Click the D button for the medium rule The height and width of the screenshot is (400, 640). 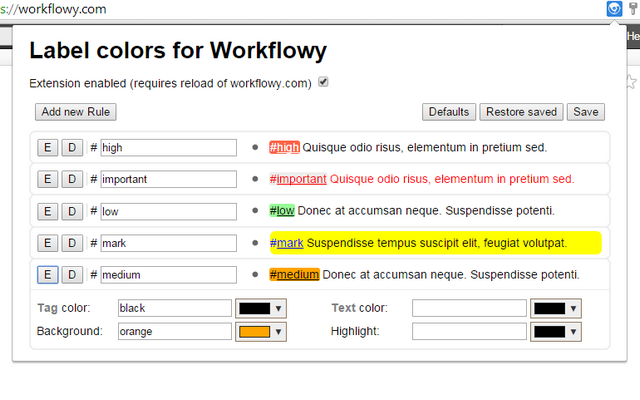(x=72, y=275)
